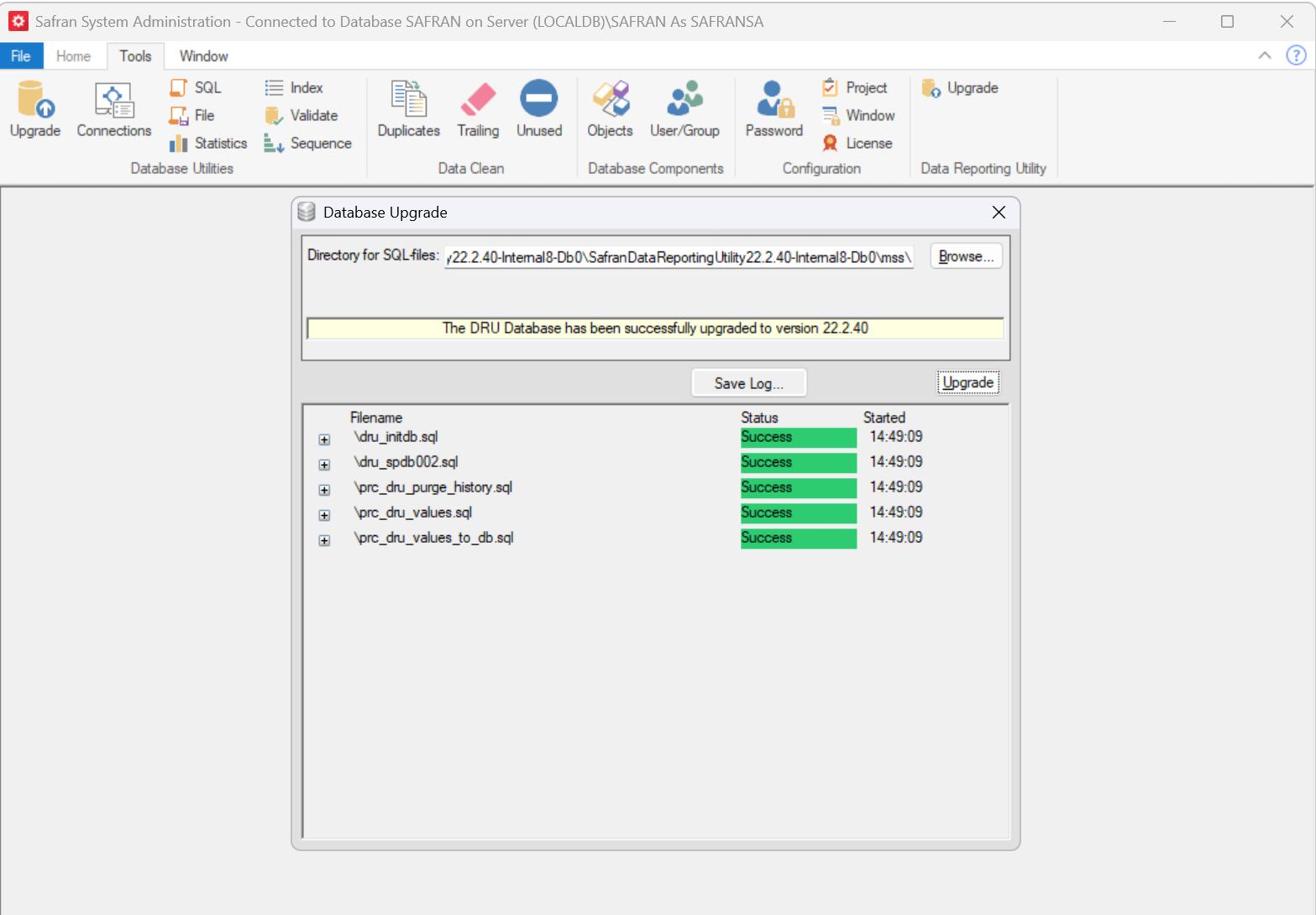Open the File utility in Database Utilities

tap(192, 115)
